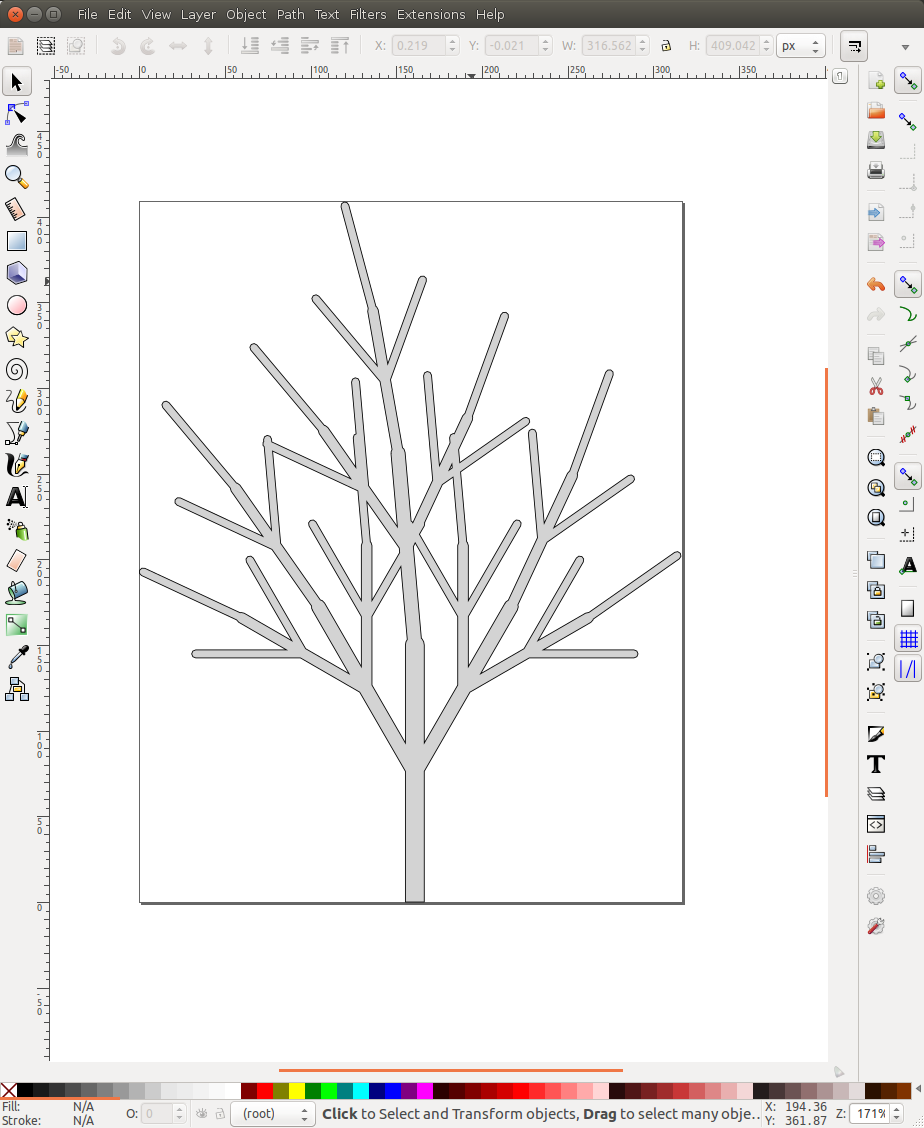Toggle the layer lock padlock

218,1113
